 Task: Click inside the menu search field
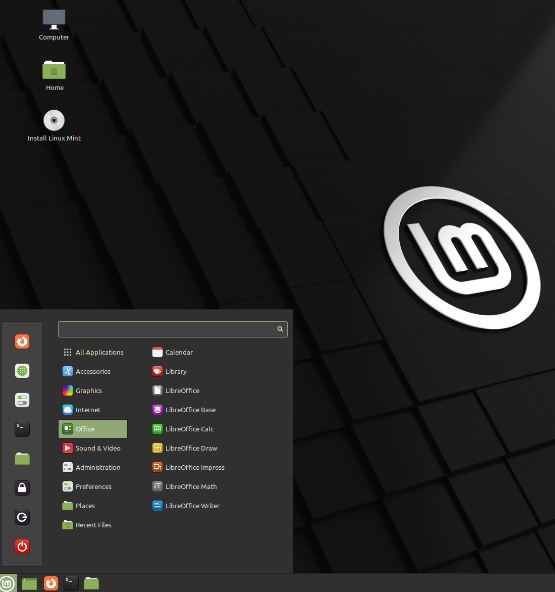click(x=173, y=329)
